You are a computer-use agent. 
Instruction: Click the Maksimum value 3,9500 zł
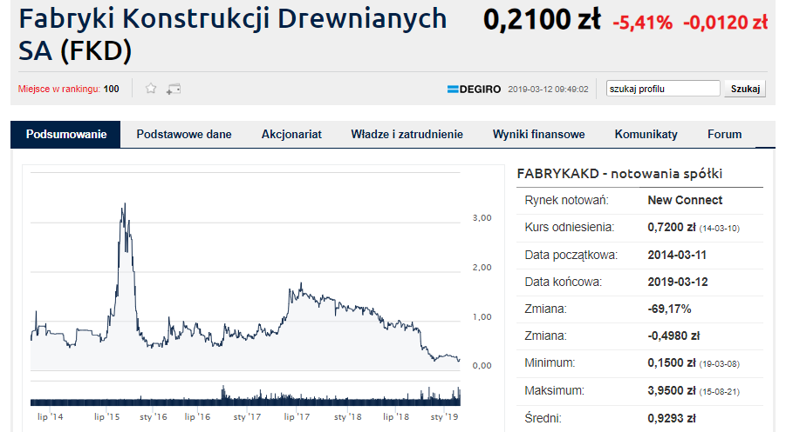[x=671, y=390]
